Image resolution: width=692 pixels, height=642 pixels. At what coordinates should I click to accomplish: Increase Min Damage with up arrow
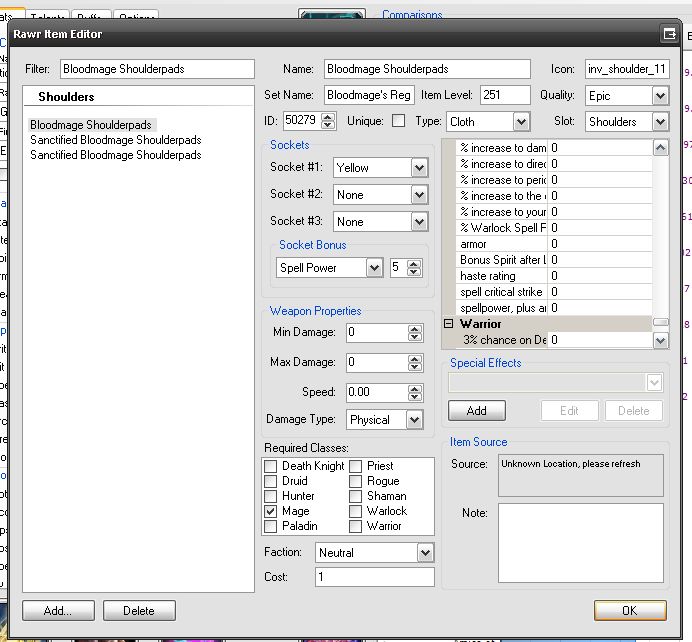[415, 328]
